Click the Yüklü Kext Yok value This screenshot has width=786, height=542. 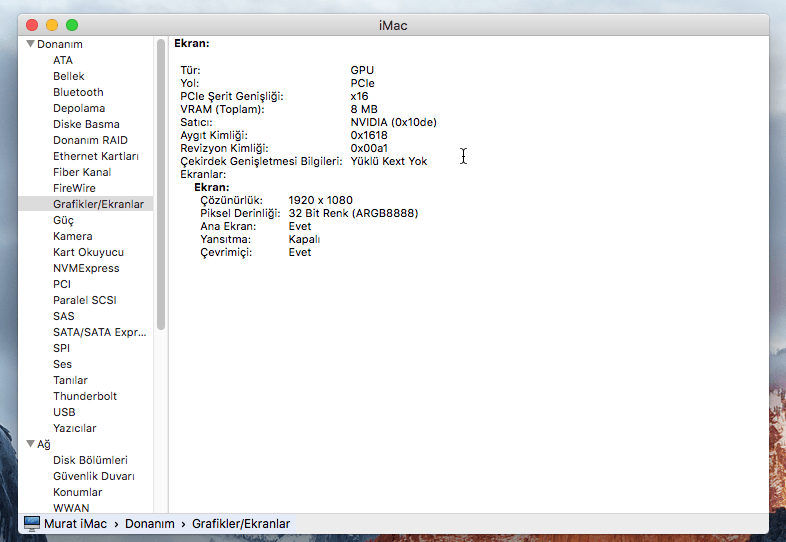pyautogui.click(x=388, y=161)
